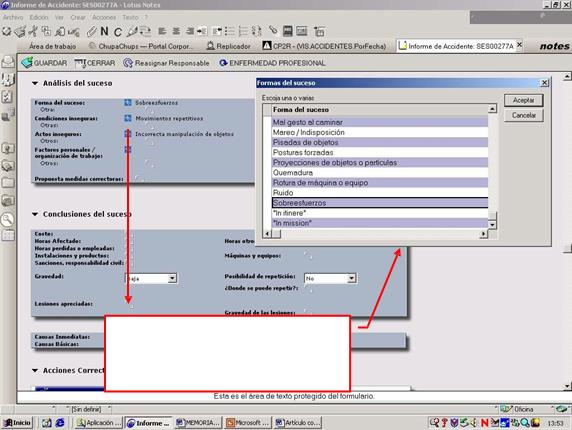Click the Cut scissors icon
Image resolution: width=572 pixels, height=430 pixels.
pos(33,31)
